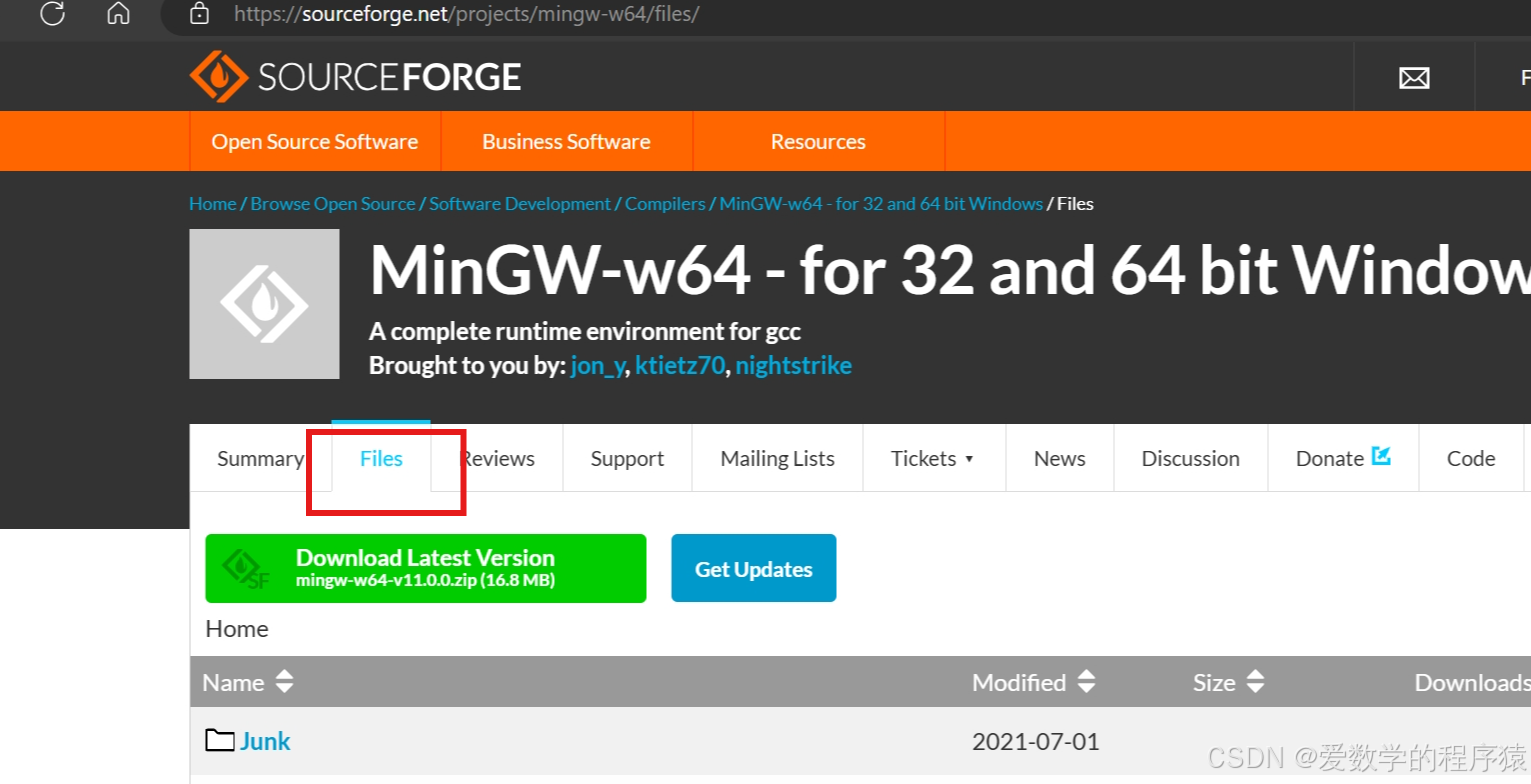Switch to the Mailing Lists tab

777,459
